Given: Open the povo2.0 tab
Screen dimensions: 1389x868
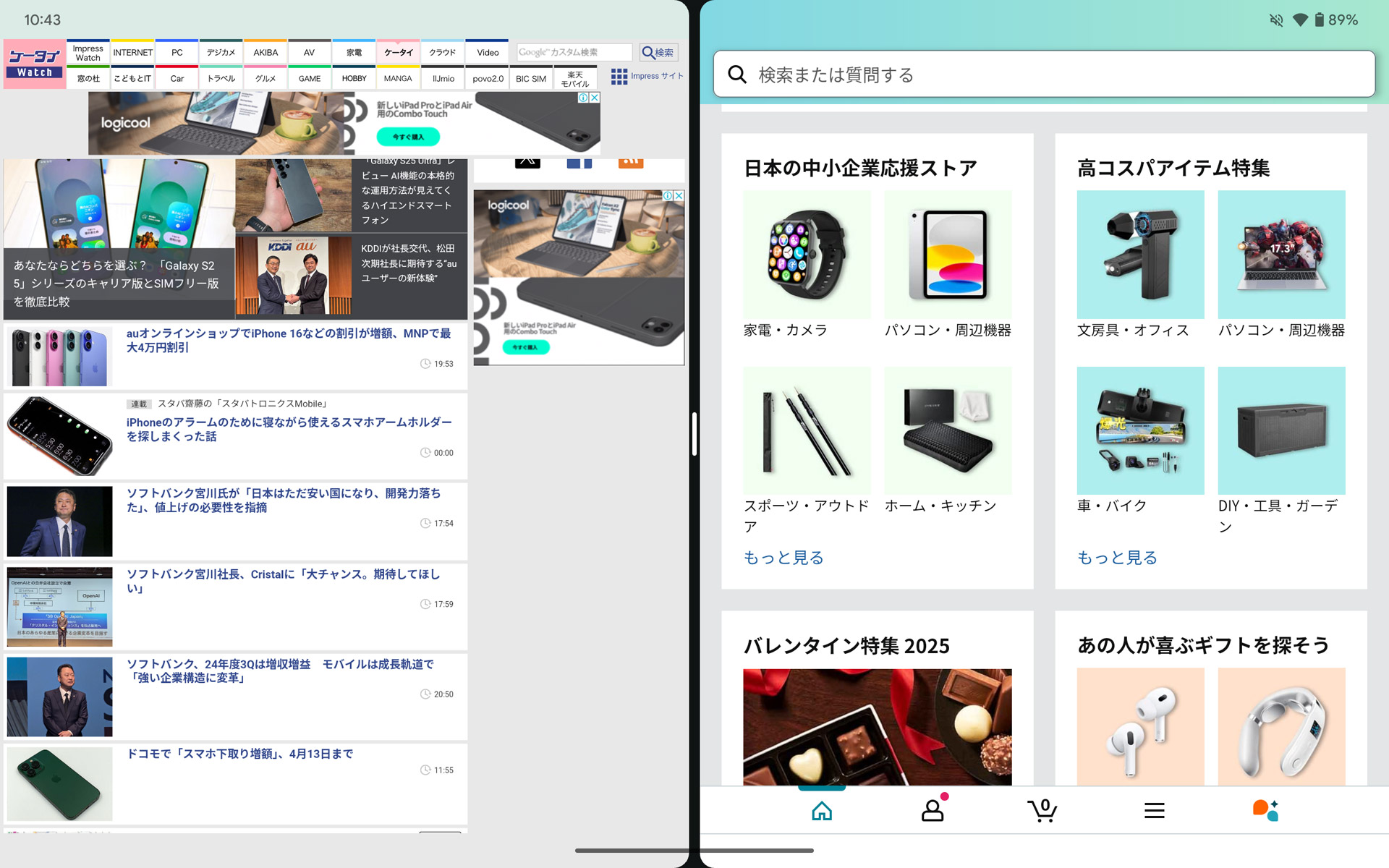Looking at the screenshot, I should tap(488, 78).
